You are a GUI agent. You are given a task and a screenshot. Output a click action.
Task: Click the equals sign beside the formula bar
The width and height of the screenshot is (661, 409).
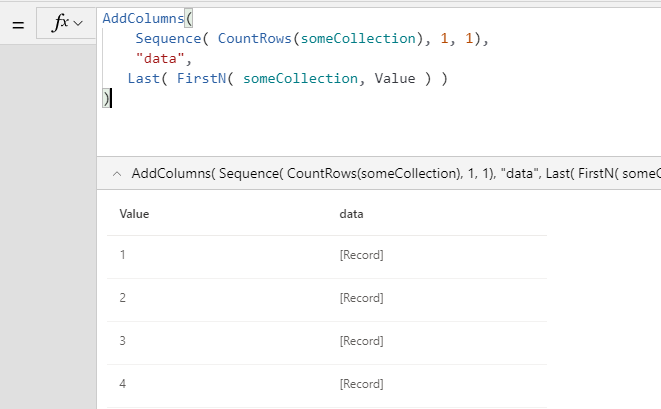(x=17, y=24)
